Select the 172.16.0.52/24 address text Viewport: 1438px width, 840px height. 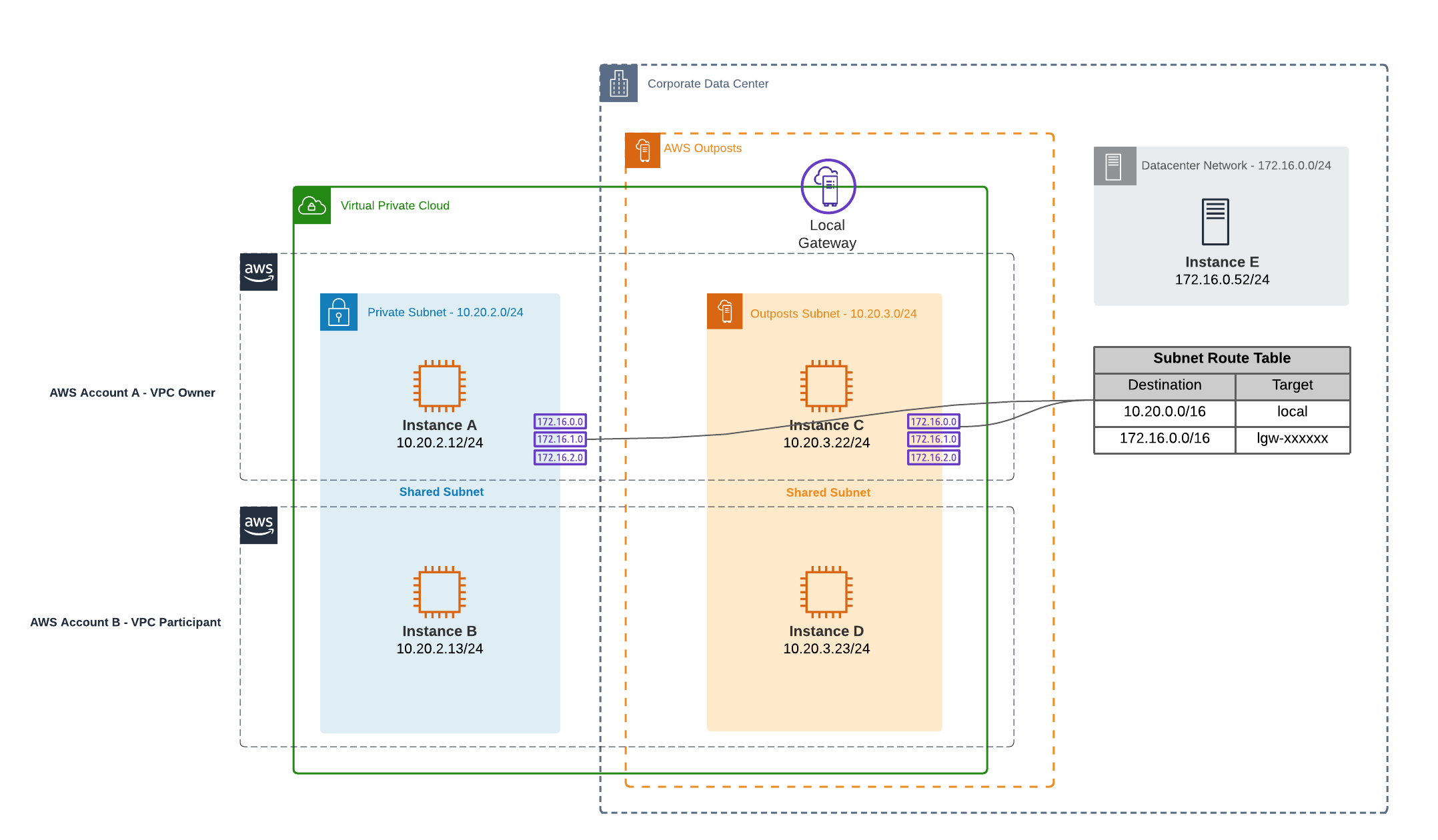(x=1222, y=280)
